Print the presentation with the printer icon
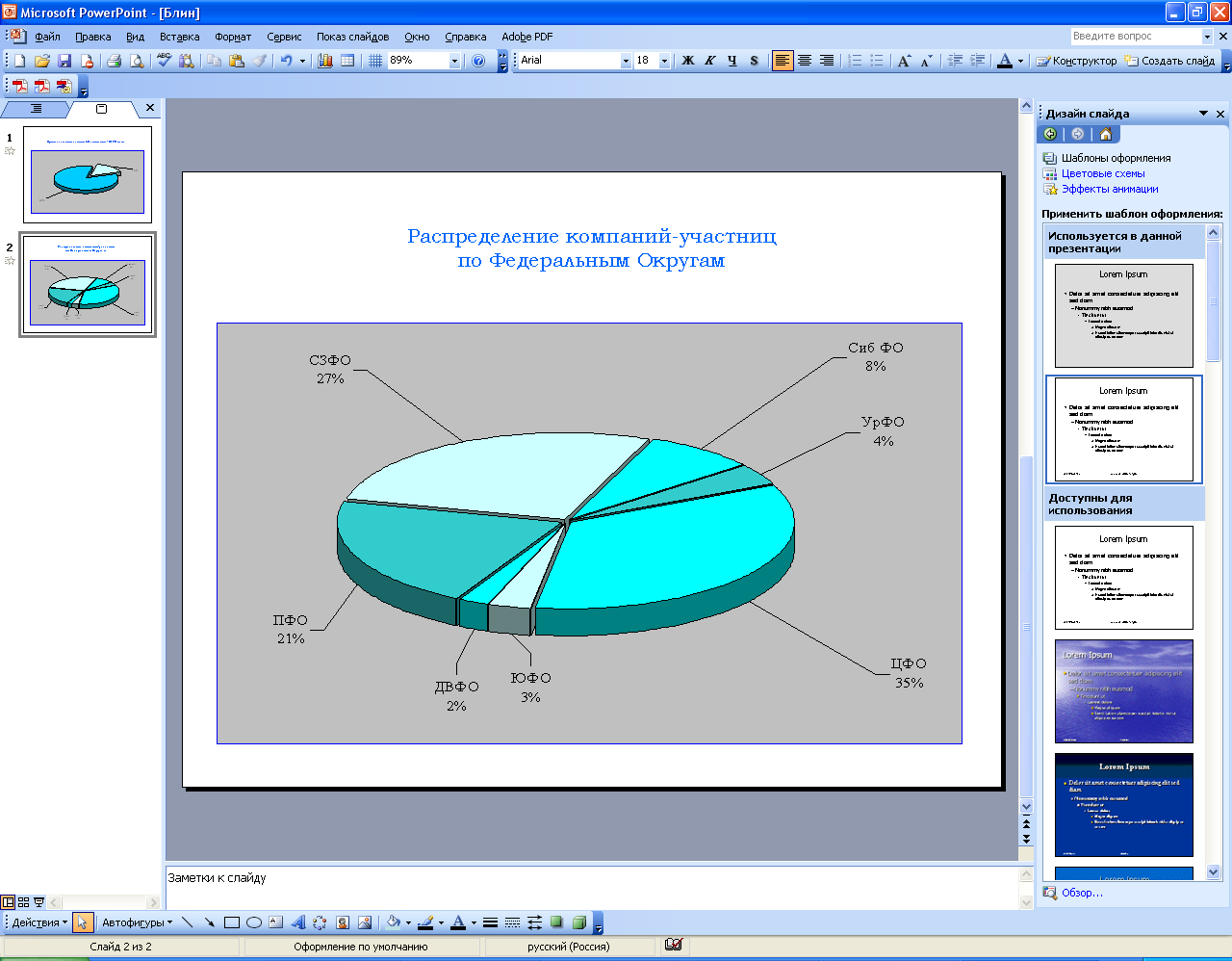Image resolution: width=1232 pixels, height=961 pixels. [x=114, y=61]
